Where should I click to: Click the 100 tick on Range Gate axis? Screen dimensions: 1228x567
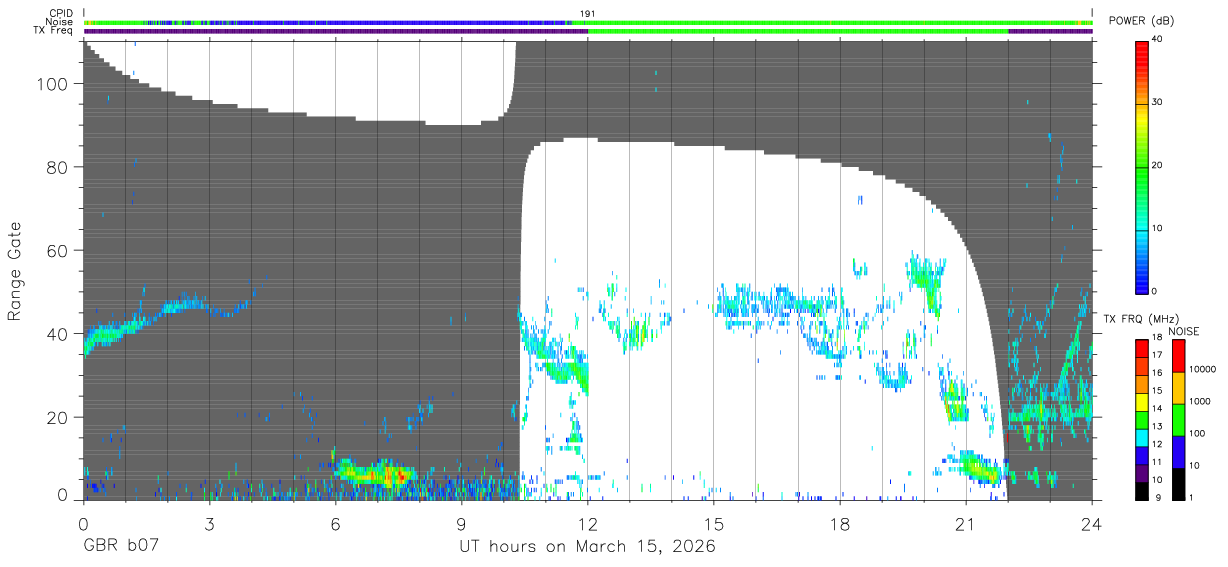pos(52,84)
